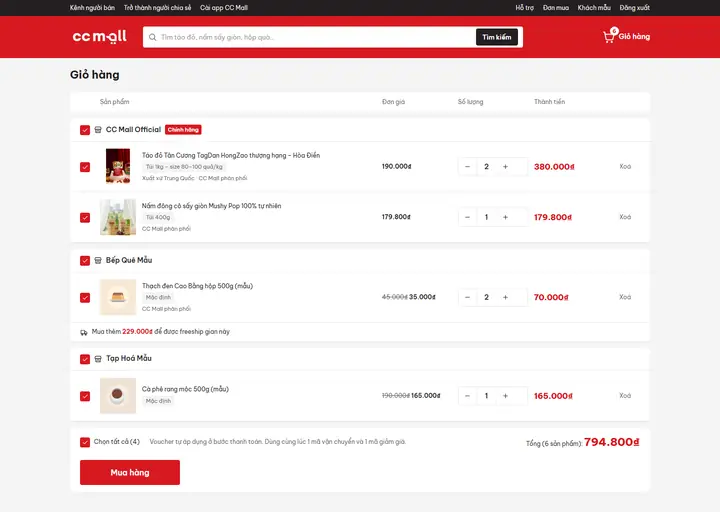Open Khách mẫu account link
Image resolution: width=720 pixels, height=512 pixels.
594,8
